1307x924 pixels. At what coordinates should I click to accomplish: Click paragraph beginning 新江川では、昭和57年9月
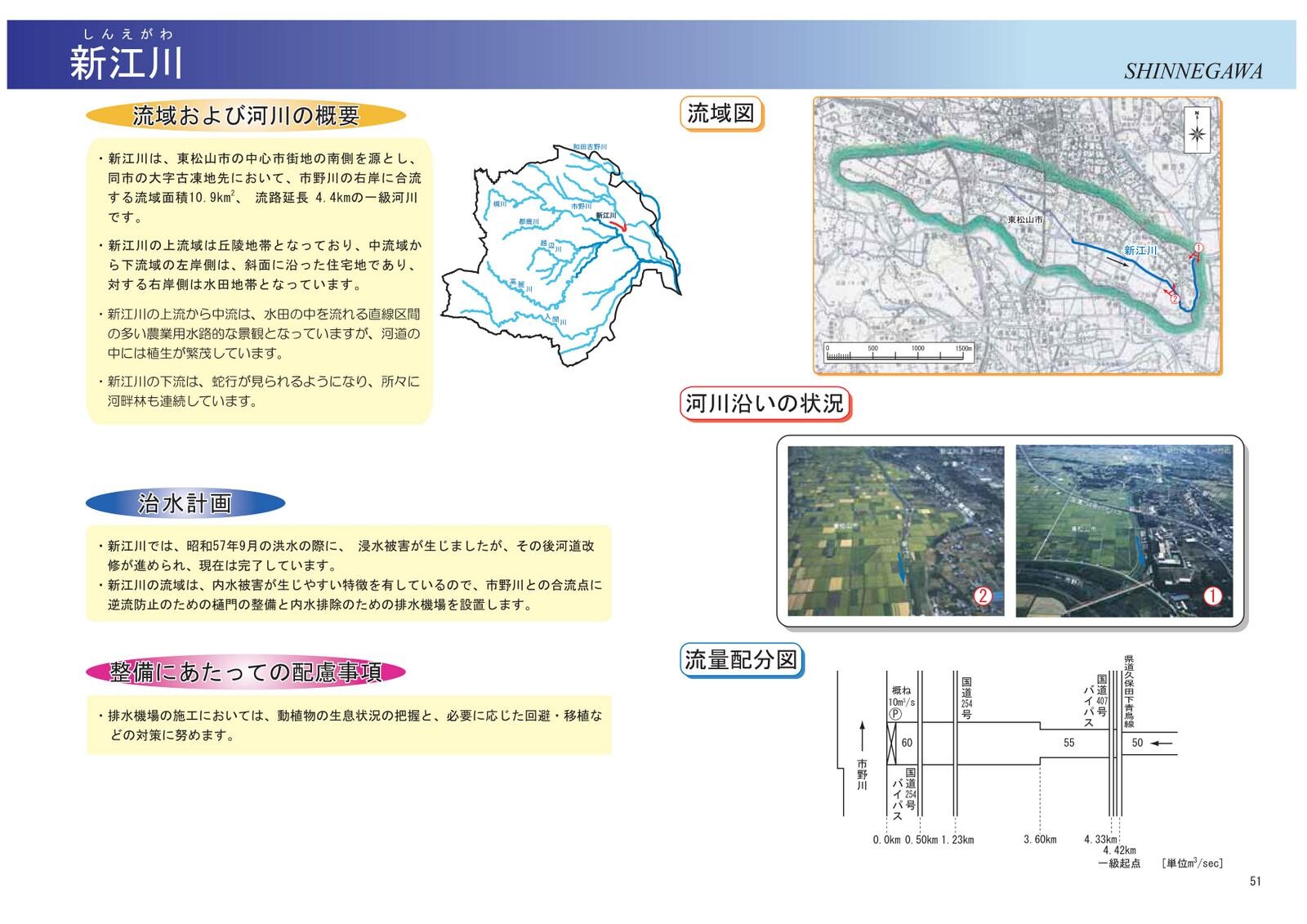tap(346, 556)
